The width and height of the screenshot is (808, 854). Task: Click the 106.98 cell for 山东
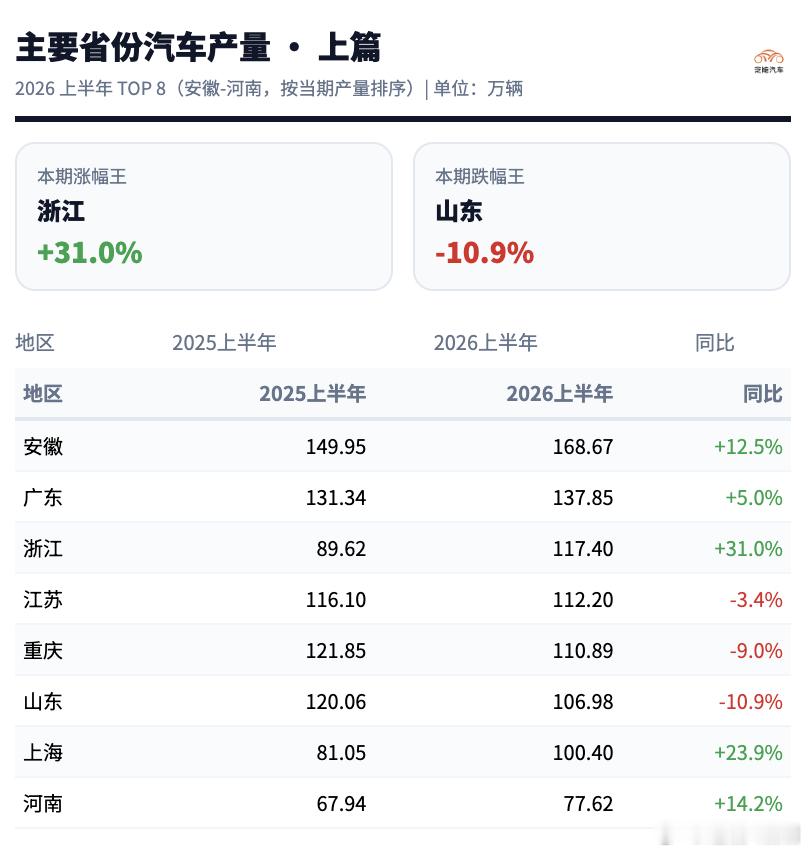[583, 702]
